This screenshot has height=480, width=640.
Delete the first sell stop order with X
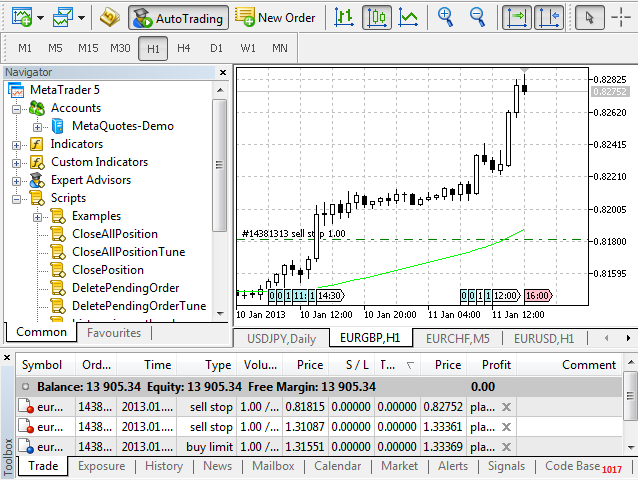(506, 407)
